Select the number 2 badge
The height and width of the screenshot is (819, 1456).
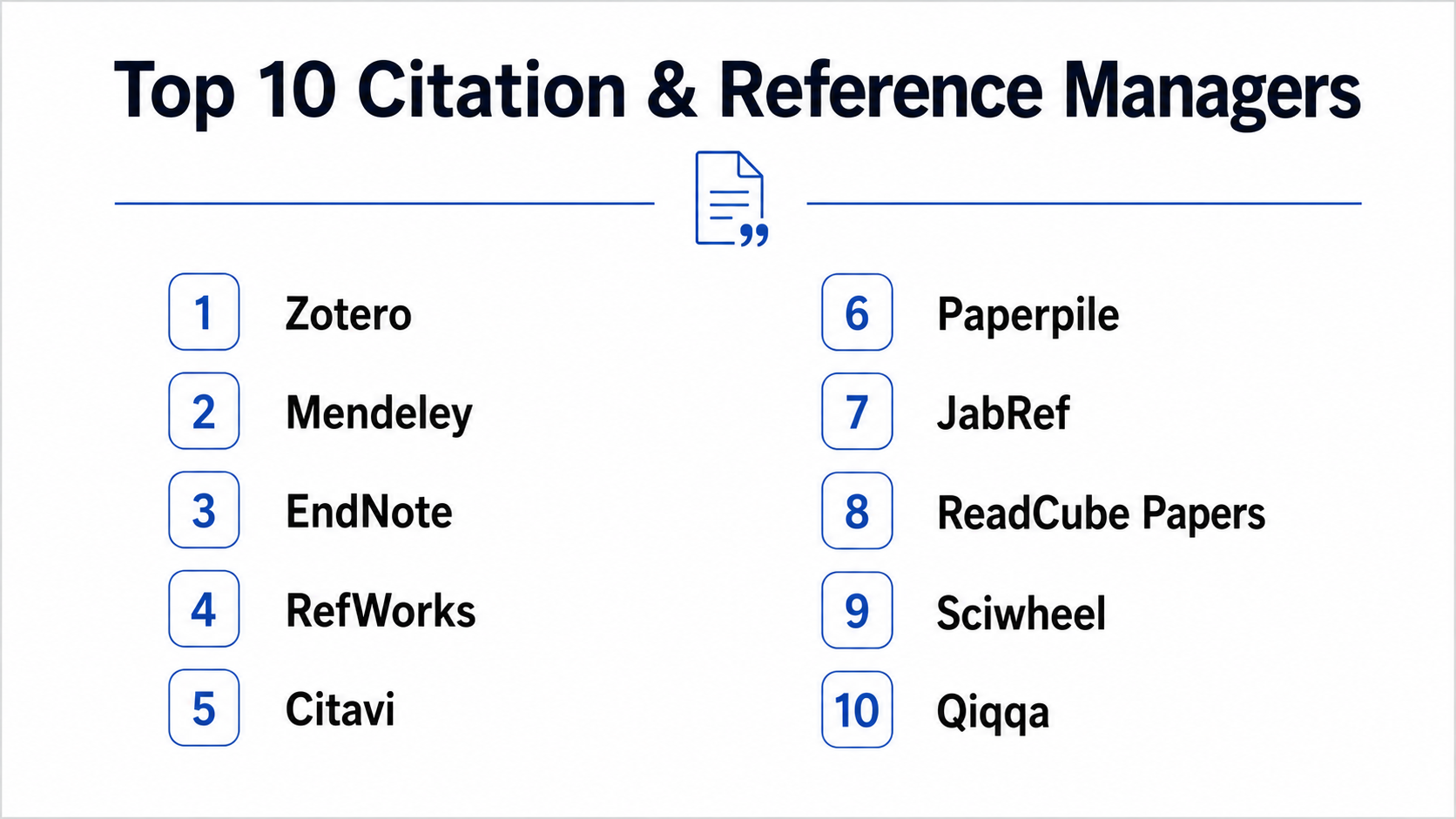click(x=204, y=411)
